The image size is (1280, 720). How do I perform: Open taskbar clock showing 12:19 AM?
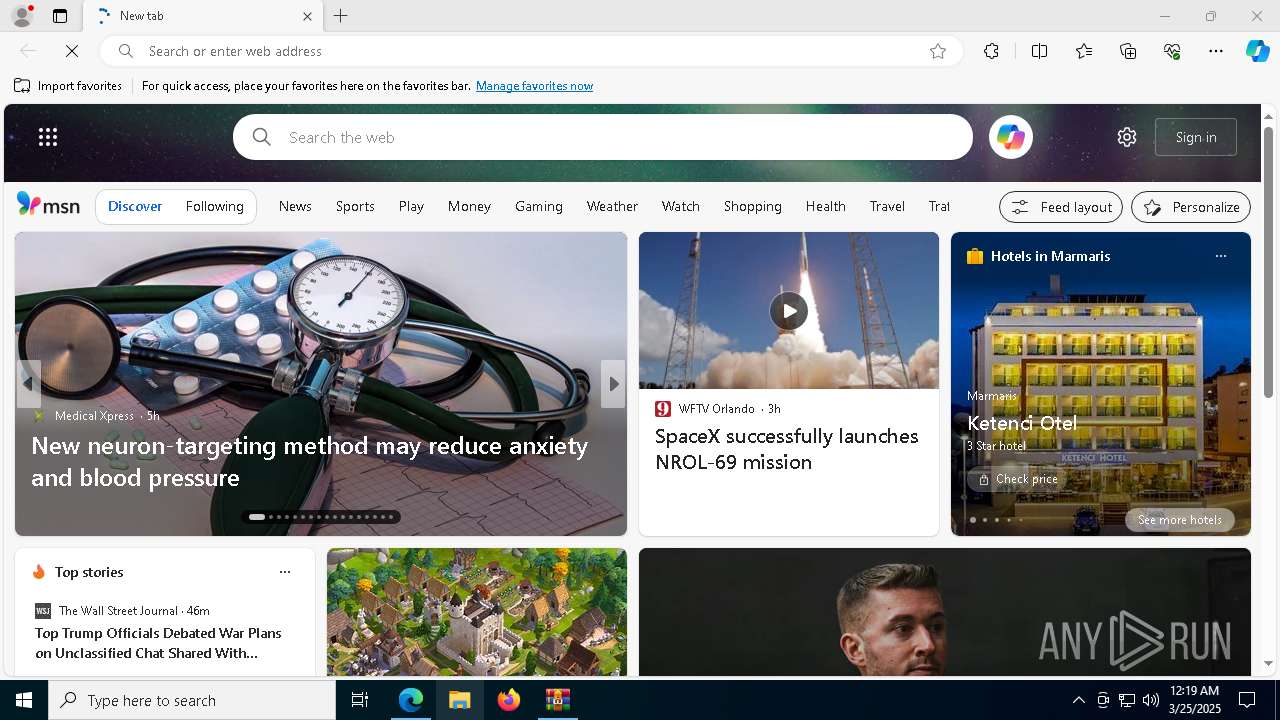1193,700
